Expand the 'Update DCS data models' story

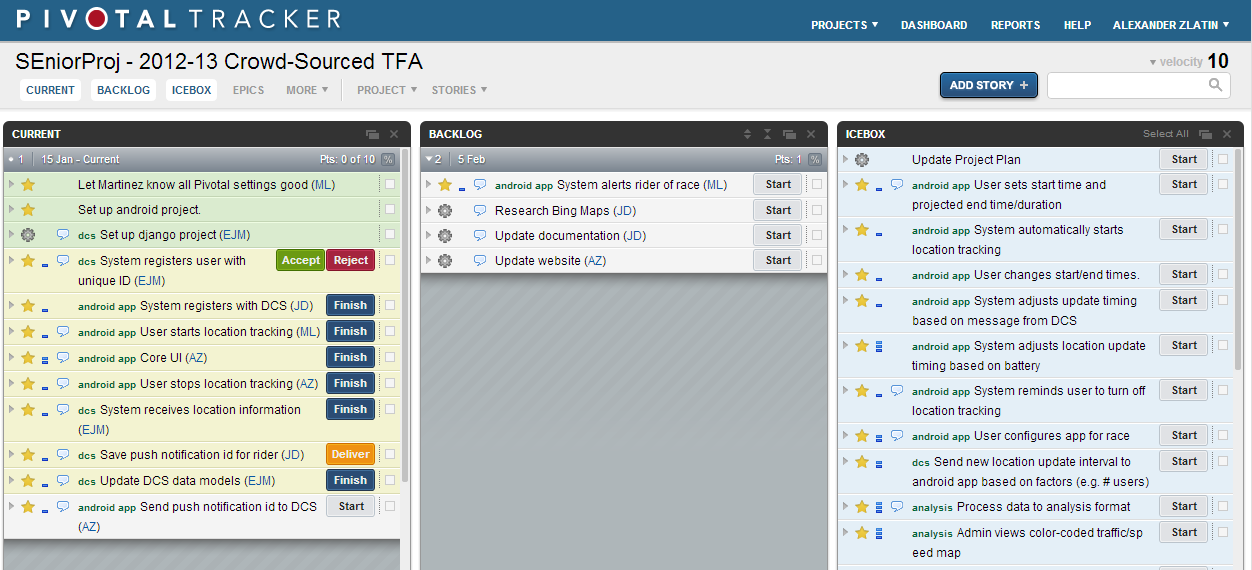[11, 481]
